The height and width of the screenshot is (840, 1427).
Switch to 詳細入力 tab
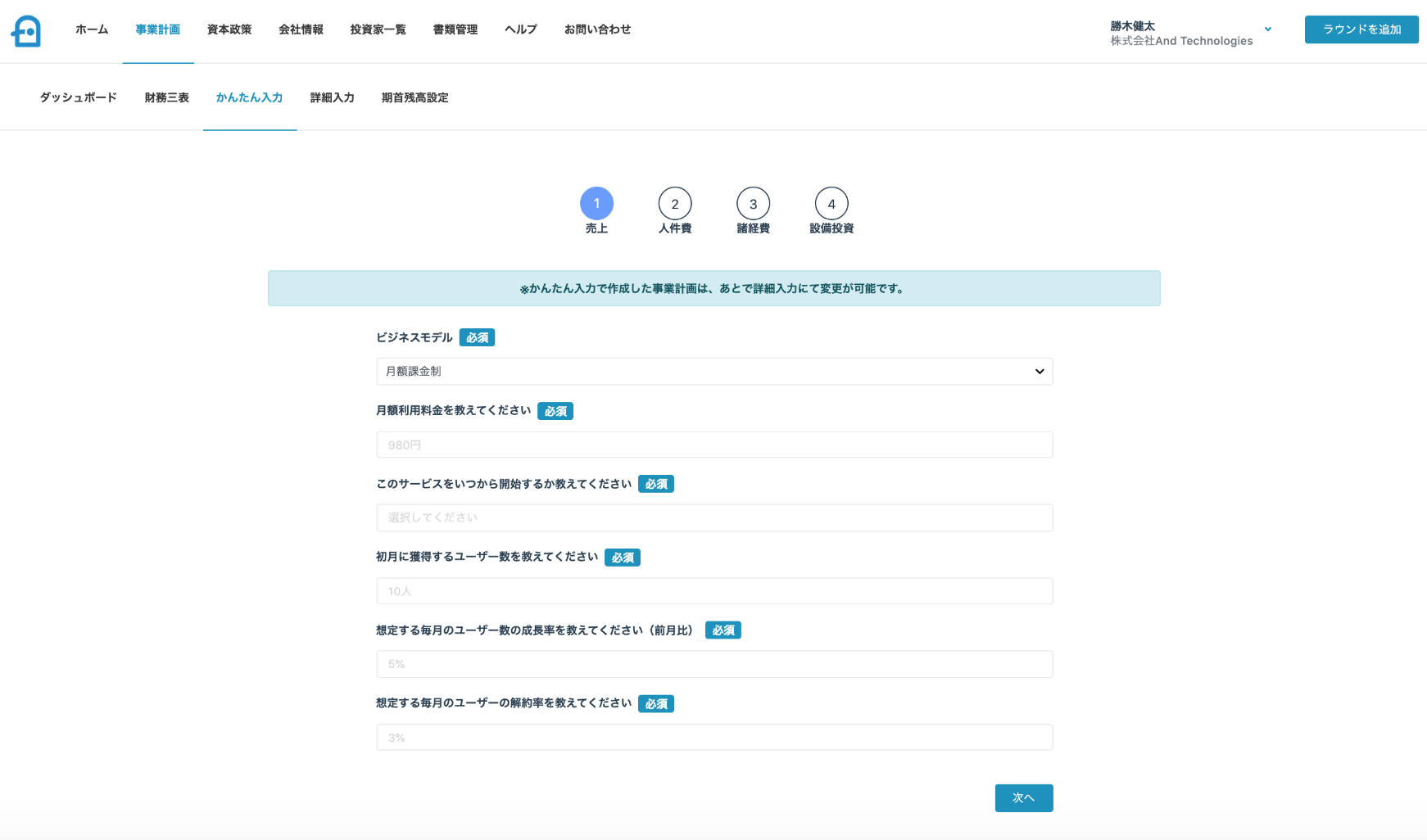pos(333,97)
